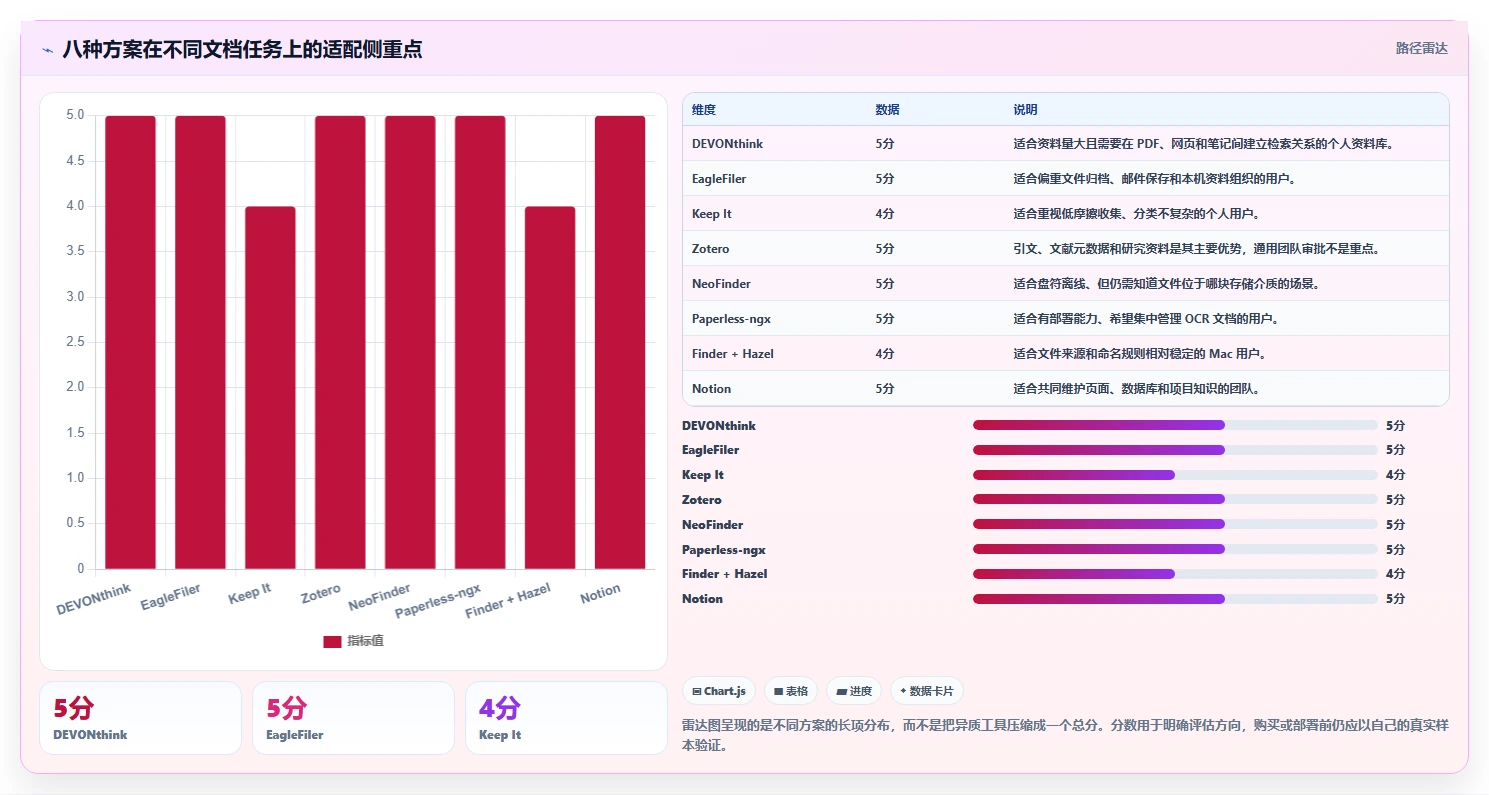This screenshot has height=795, width=1489.
Task: Click the Paperless-ngx progress bar
Action: pos(1175,549)
